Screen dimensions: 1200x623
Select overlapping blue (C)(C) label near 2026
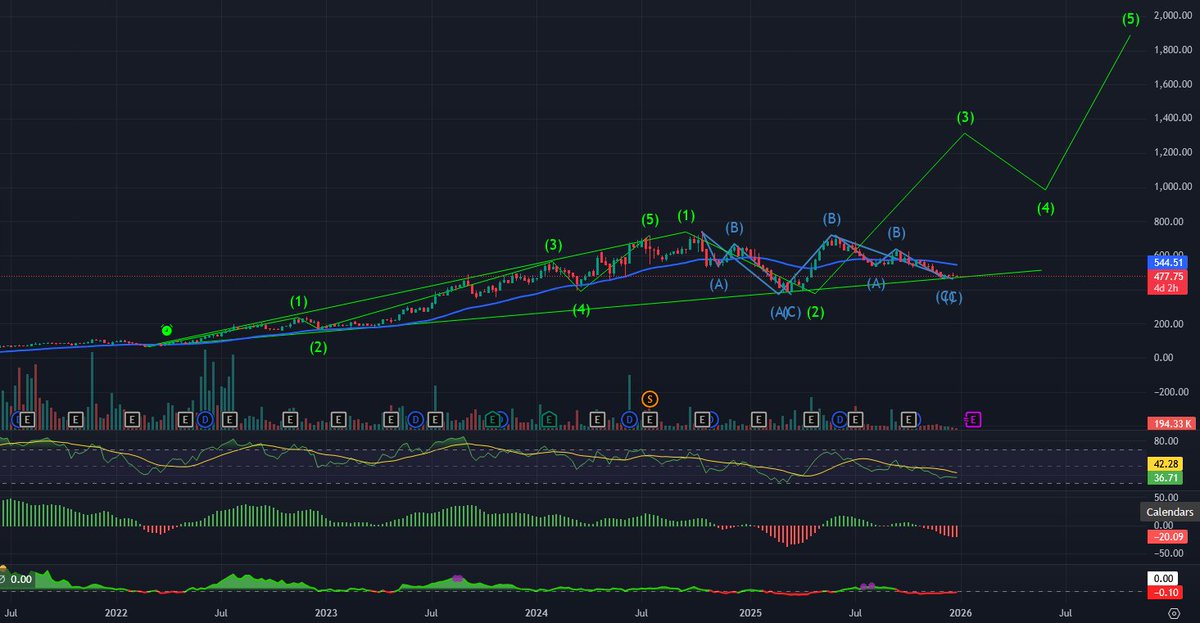point(949,297)
